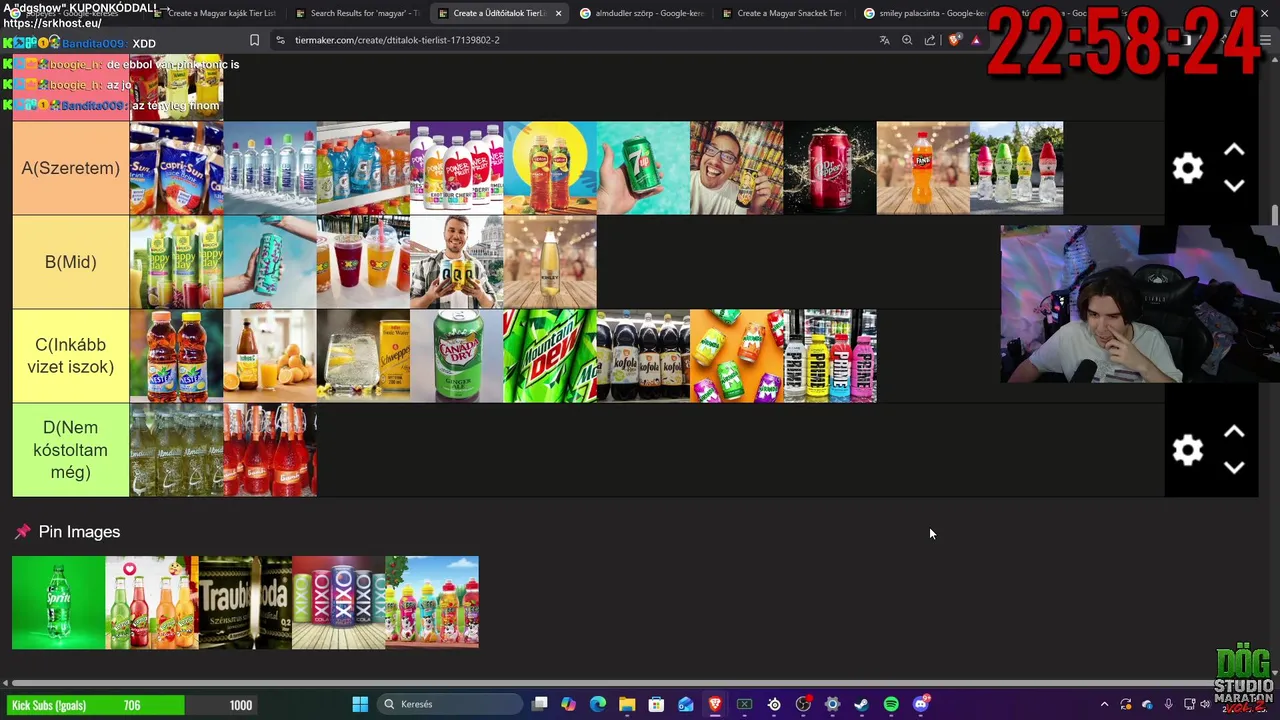Move D(Nem kóstoltam még) row up
The width and height of the screenshot is (1280, 720).
click(1234, 432)
